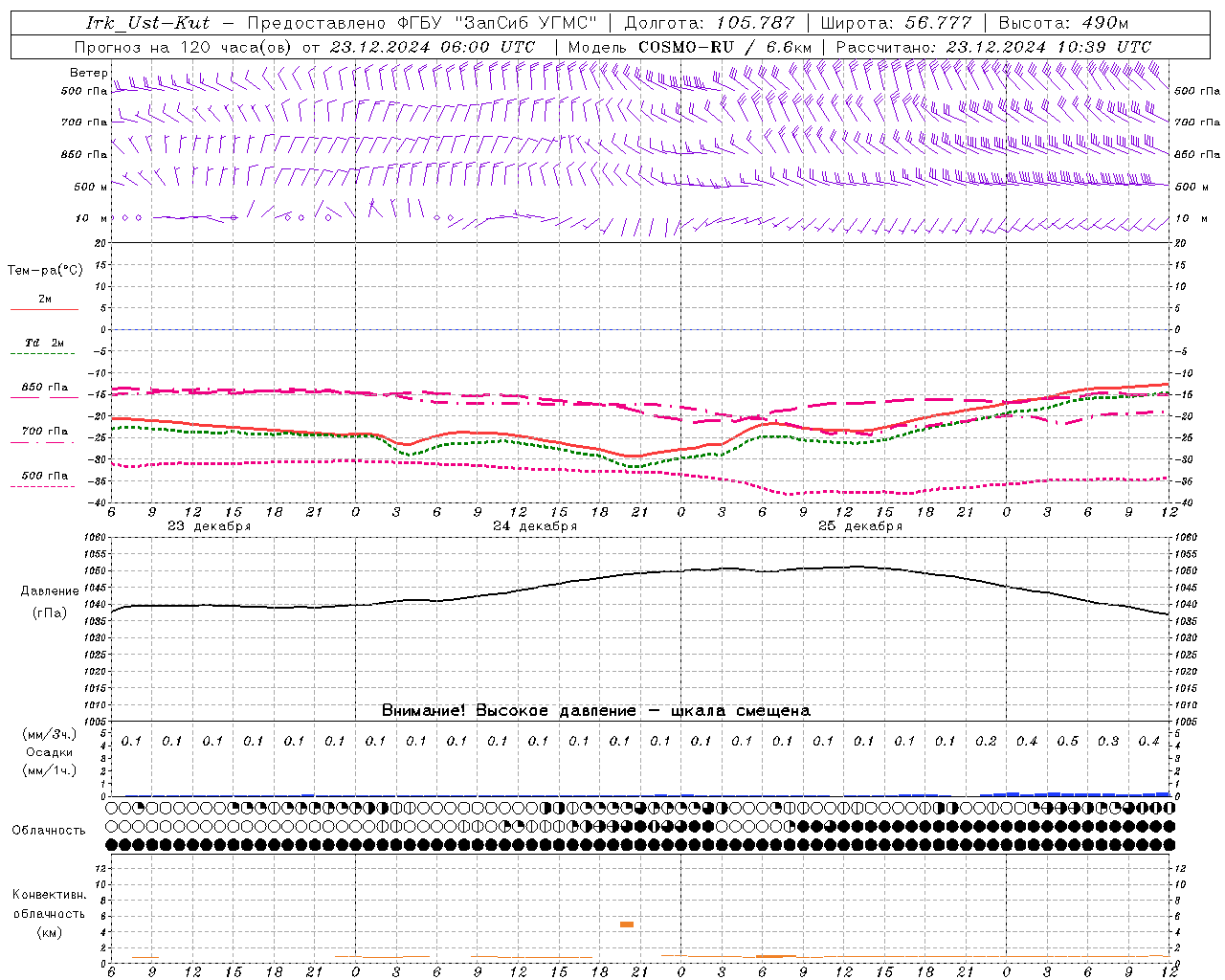Click the Конвективн. облачность label

[49, 913]
